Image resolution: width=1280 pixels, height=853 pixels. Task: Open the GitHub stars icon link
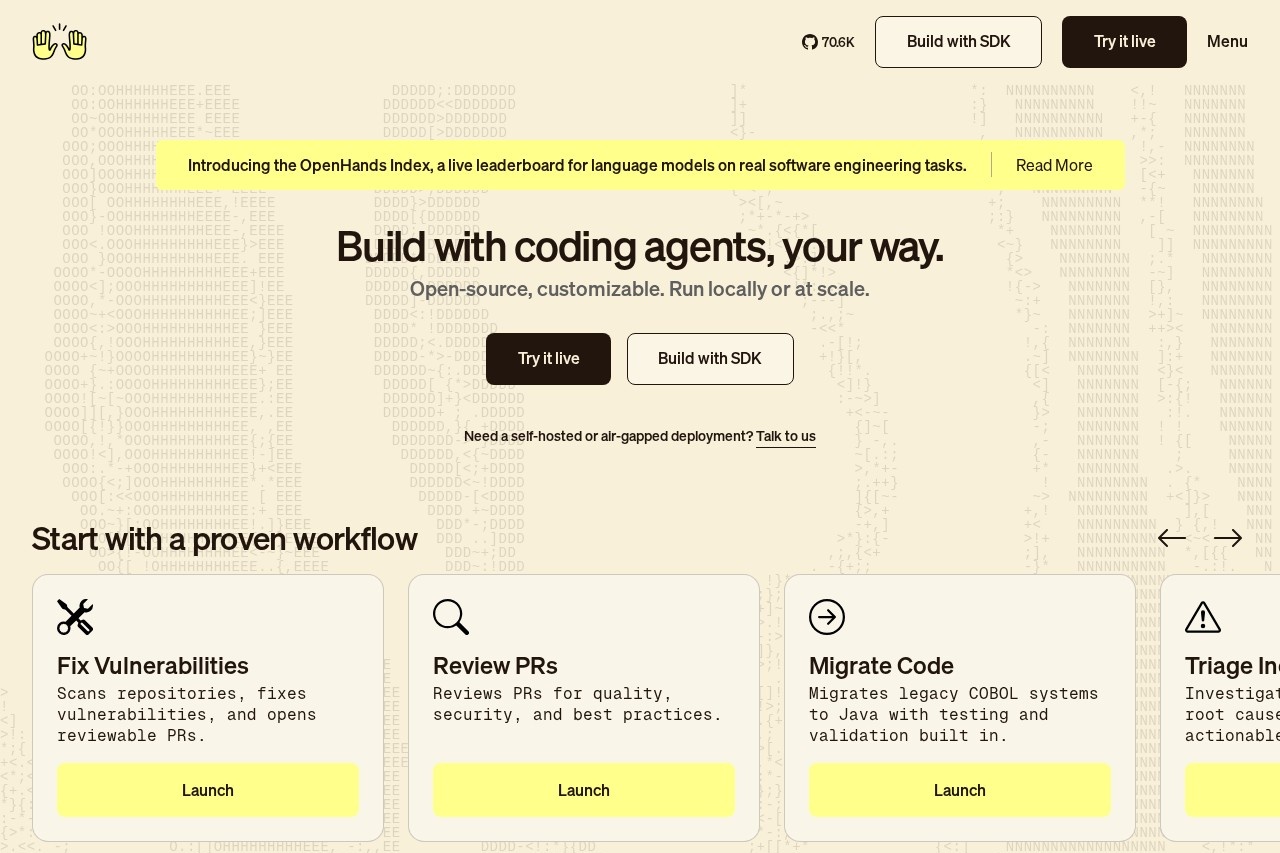point(810,42)
